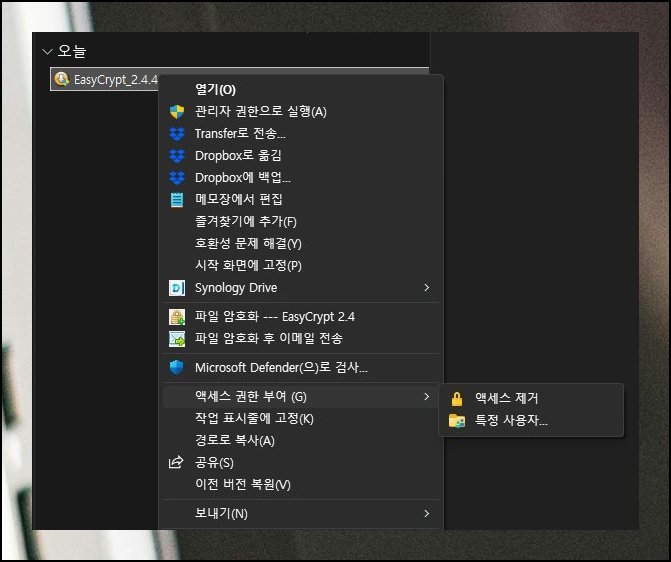Screen dimensions: 671x562
Task: Click the padlock icon for 액세스 제거
Action: [x=457, y=398]
